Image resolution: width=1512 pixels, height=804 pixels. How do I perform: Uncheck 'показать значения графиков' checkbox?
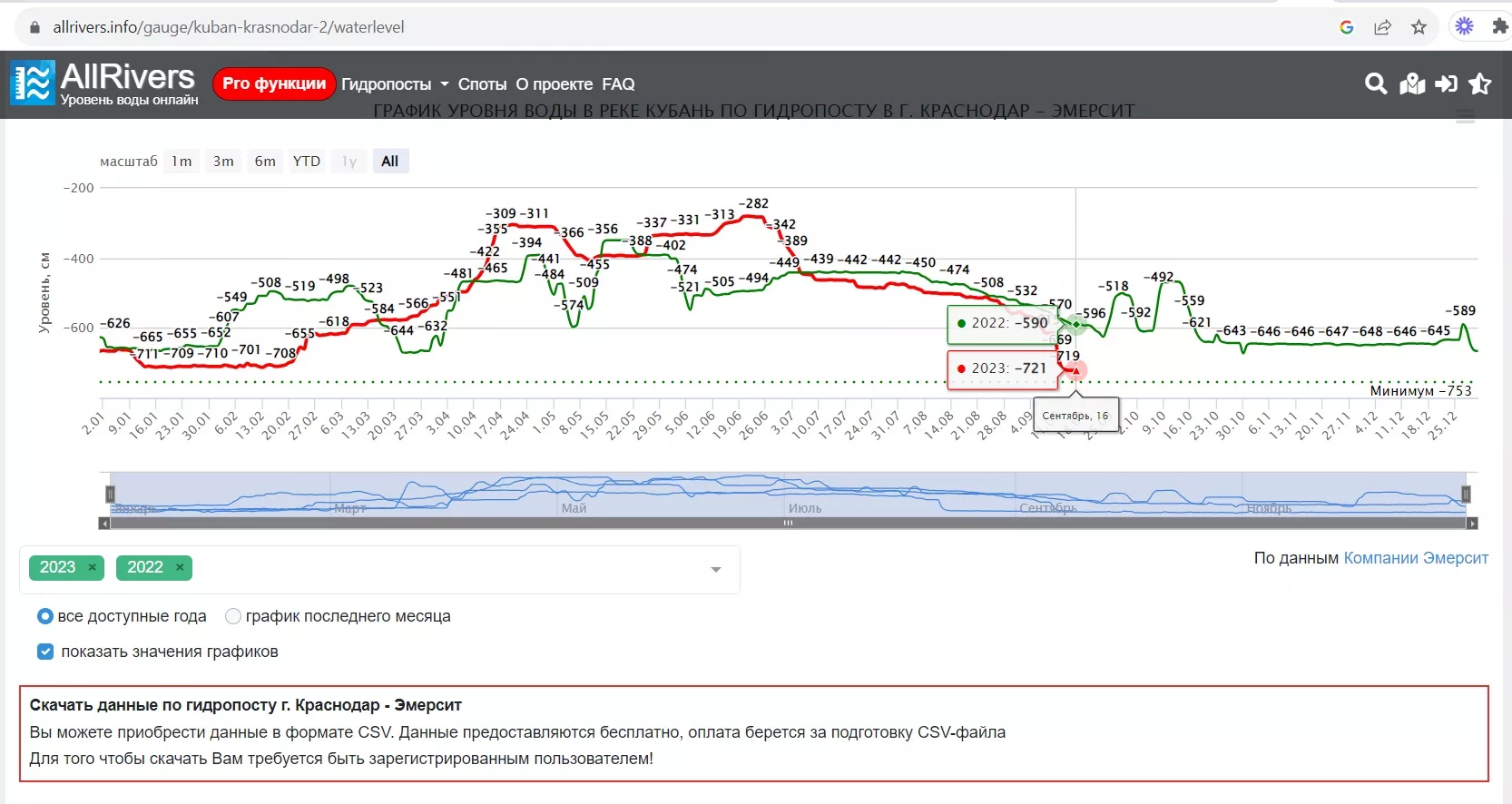coord(45,652)
